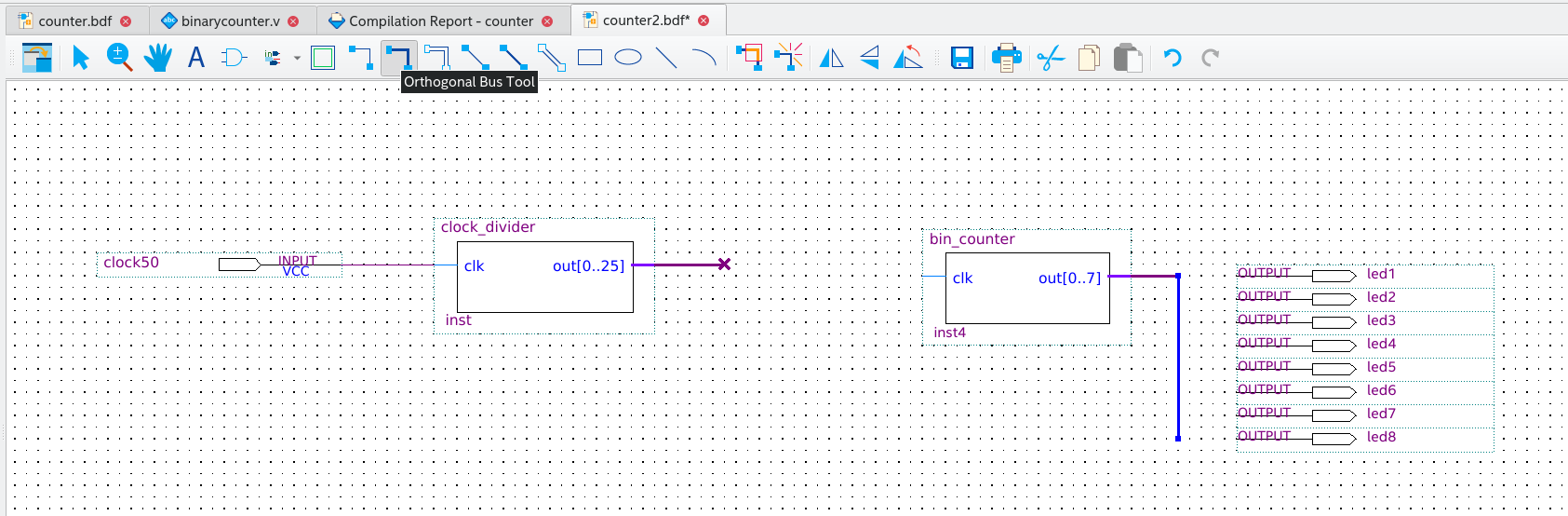The width and height of the screenshot is (1568, 516).
Task: Select the Arc drawing tool
Action: click(x=704, y=58)
